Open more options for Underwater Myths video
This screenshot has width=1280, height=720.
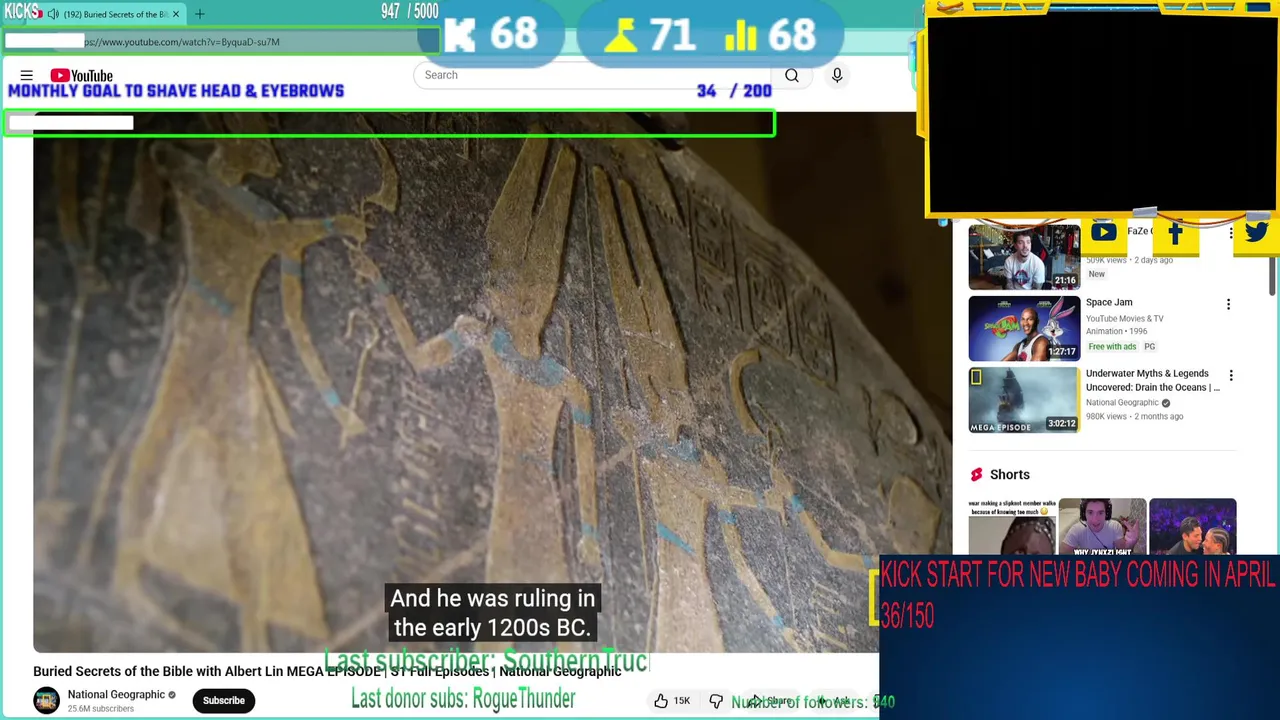click(1231, 376)
